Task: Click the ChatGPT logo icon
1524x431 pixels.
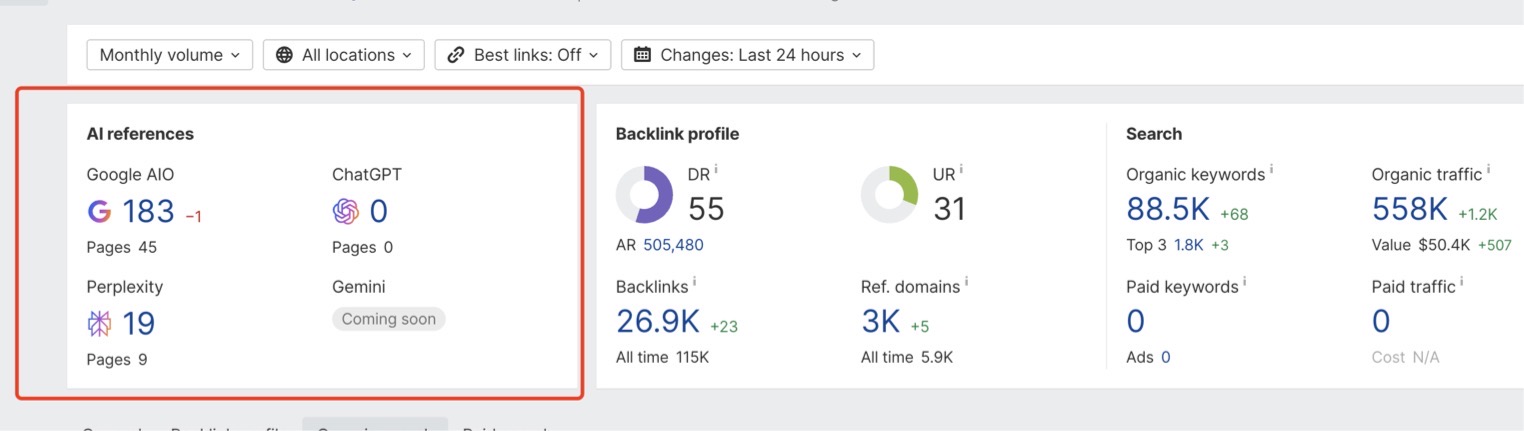Action: pyautogui.click(x=345, y=212)
